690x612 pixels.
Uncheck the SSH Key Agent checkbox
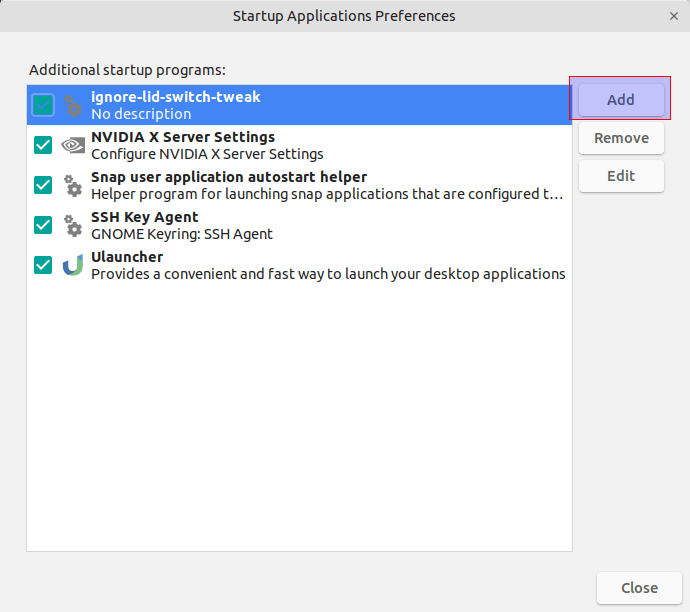(x=43, y=225)
